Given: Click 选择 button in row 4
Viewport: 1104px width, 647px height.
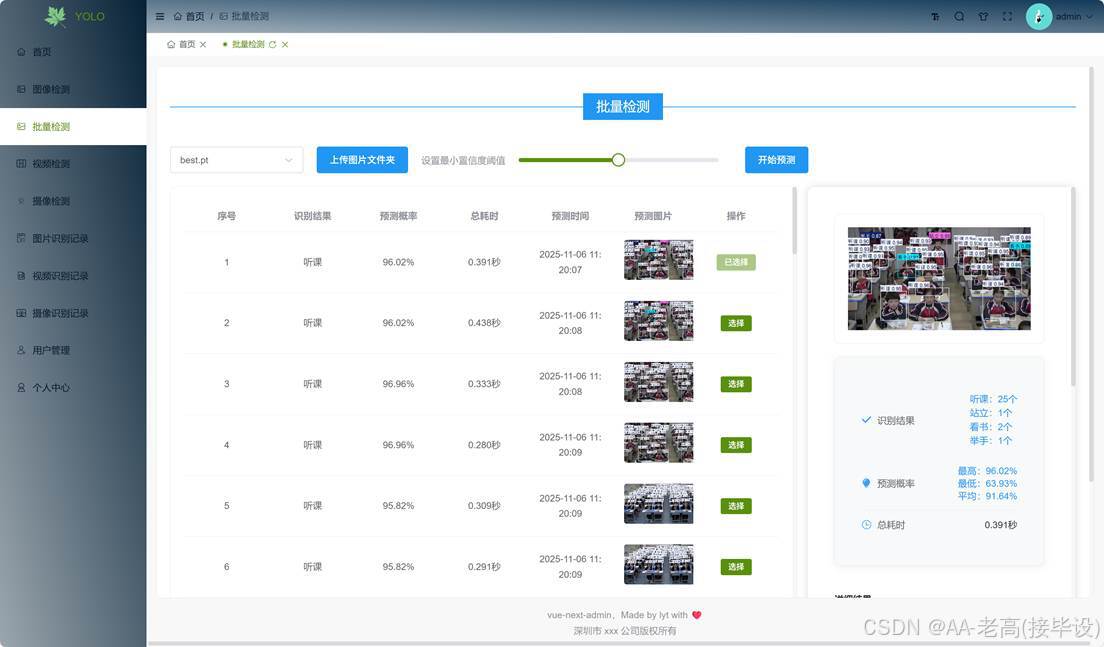Looking at the screenshot, I should [x=736, y=445].
